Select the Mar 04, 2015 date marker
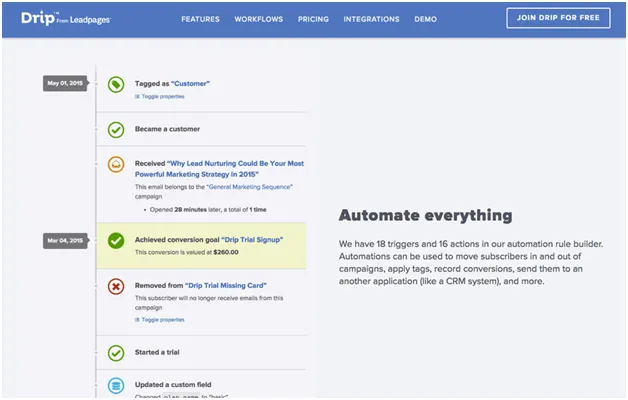 (65, 241)
